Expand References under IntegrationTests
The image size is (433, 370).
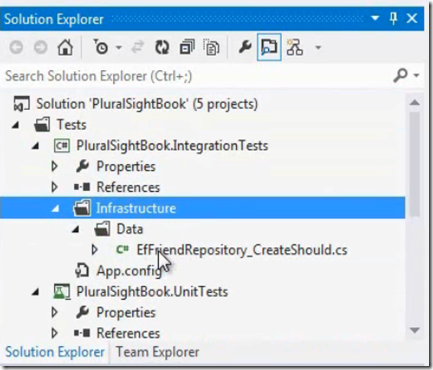pyautogui.click(x=55, y=187)
